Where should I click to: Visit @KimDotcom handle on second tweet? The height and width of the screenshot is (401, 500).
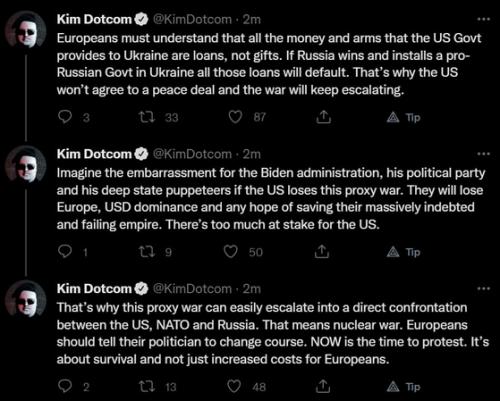192,154
